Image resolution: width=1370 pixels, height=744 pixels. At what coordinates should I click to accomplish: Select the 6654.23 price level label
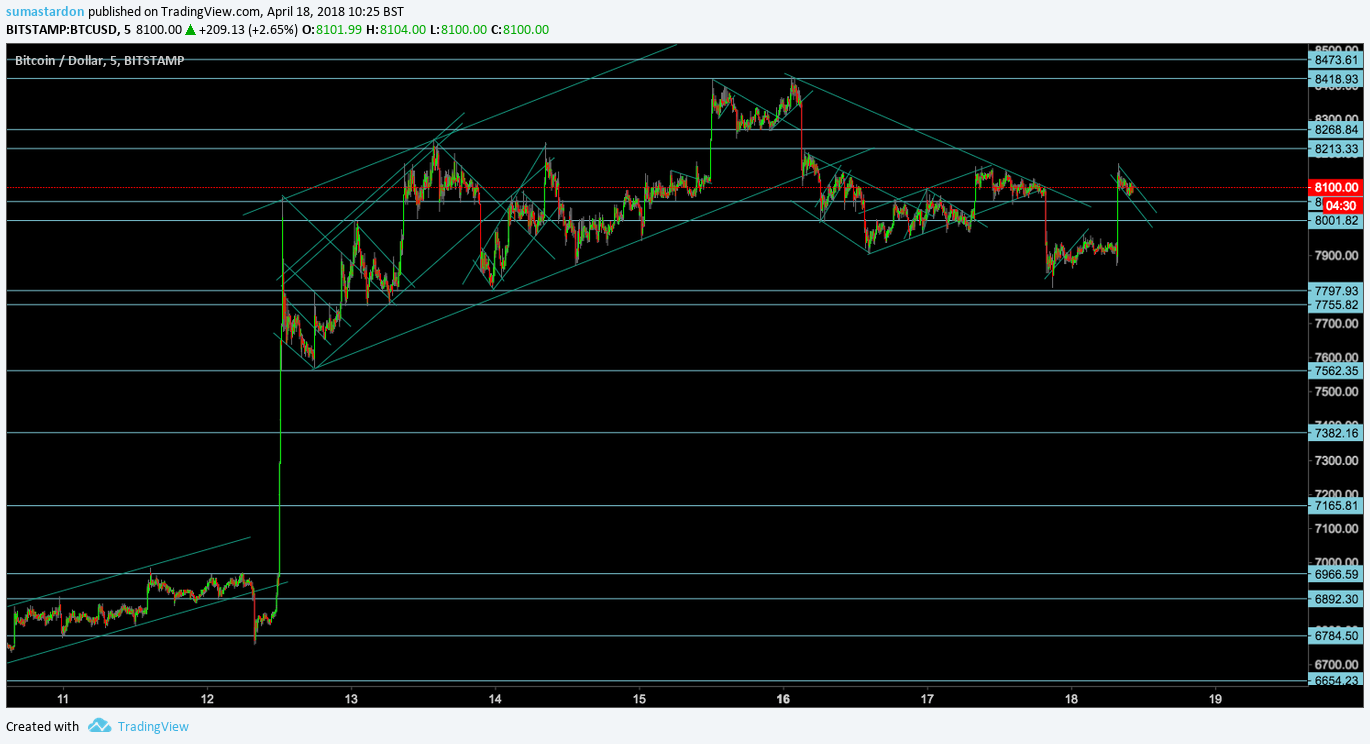(x=1336, y=681)
